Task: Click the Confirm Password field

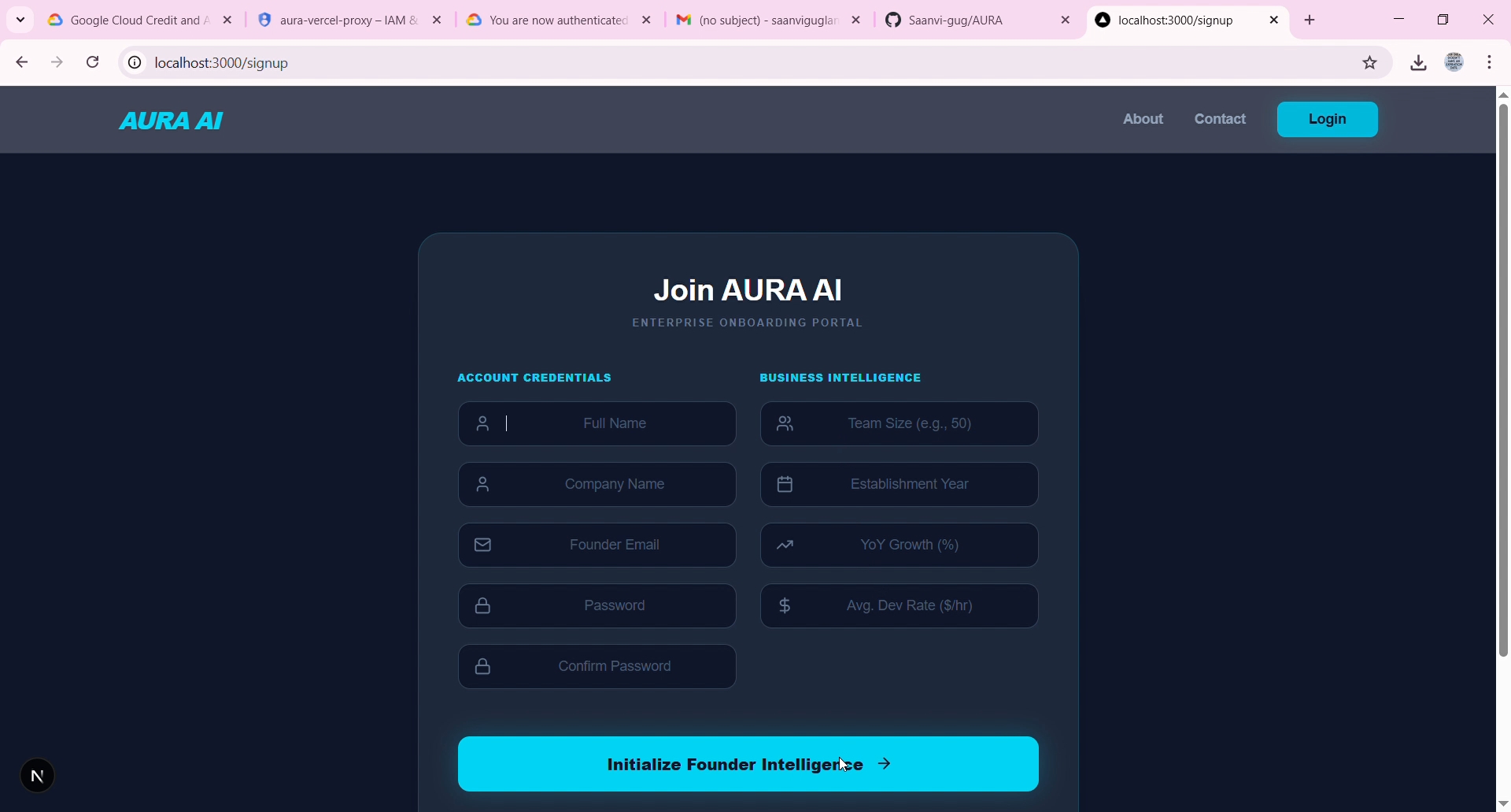Action: coord(598,666)
